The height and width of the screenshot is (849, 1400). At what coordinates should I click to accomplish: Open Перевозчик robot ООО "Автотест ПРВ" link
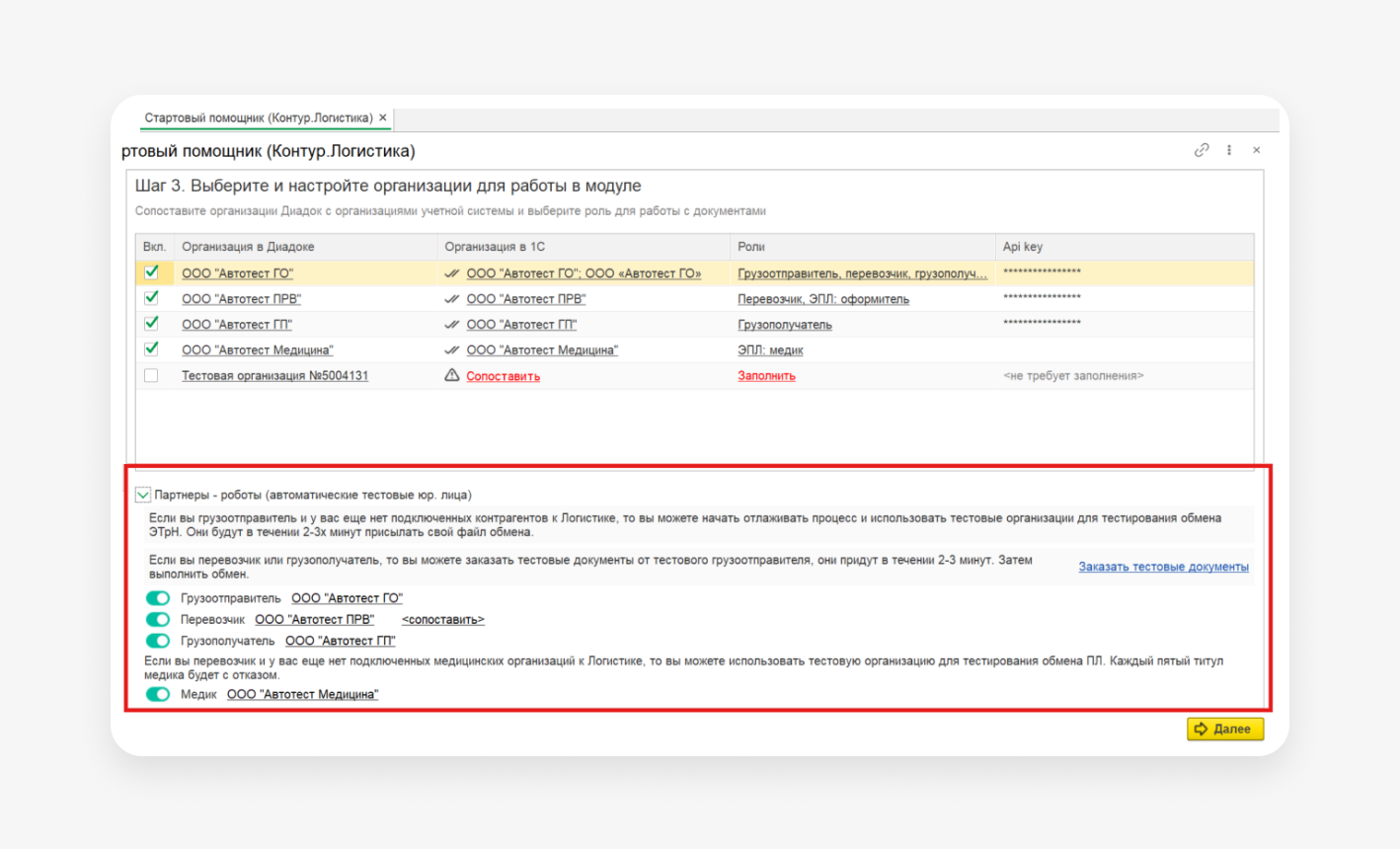pos(314,620)
